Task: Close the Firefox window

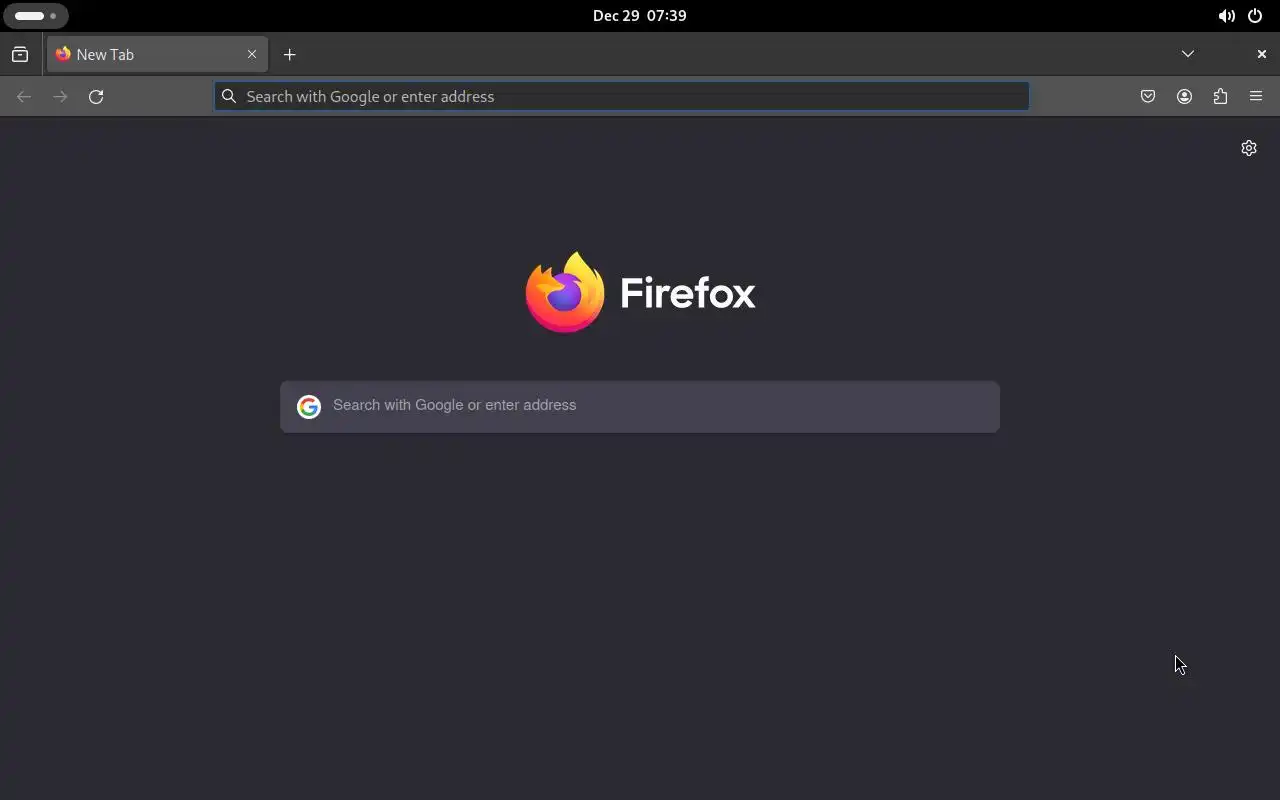Action: coord(1261,54)
